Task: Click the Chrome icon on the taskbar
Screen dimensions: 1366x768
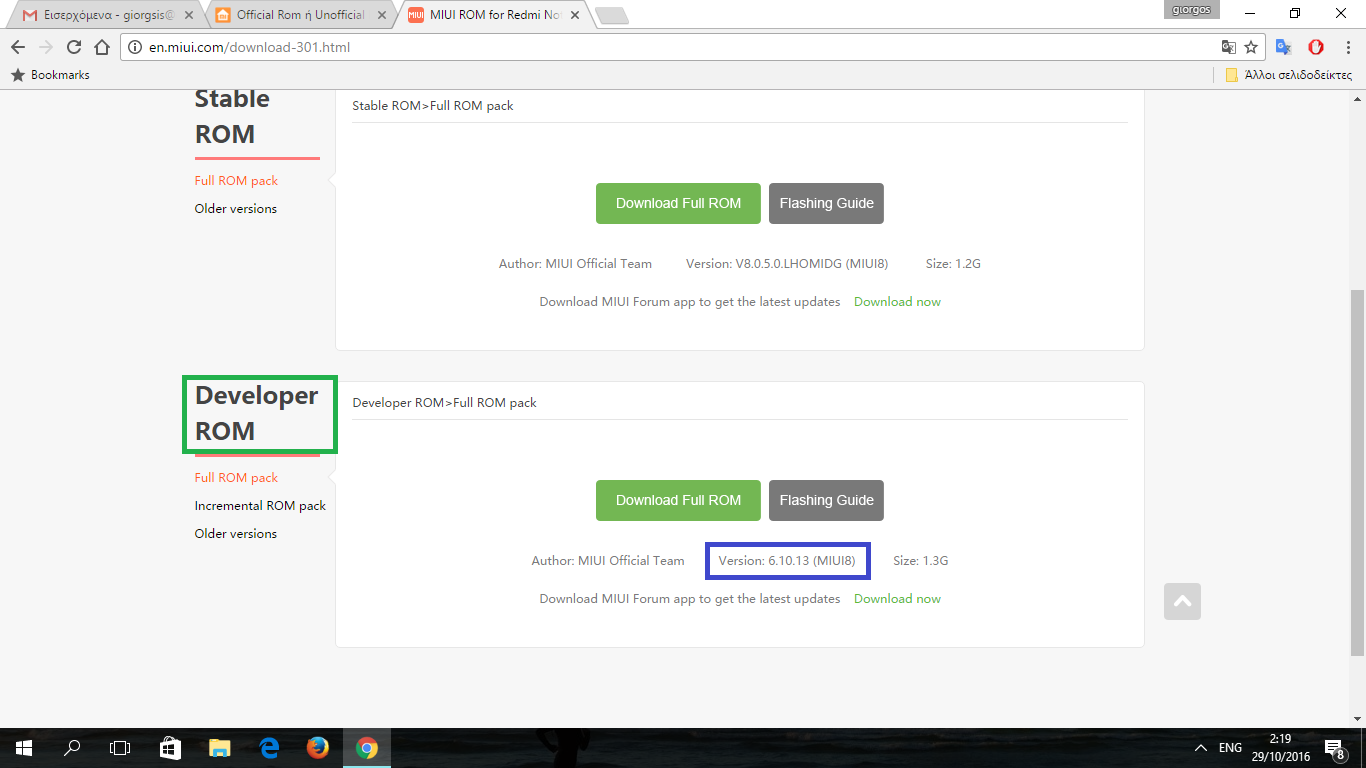Action: click(x=366, y=748)
